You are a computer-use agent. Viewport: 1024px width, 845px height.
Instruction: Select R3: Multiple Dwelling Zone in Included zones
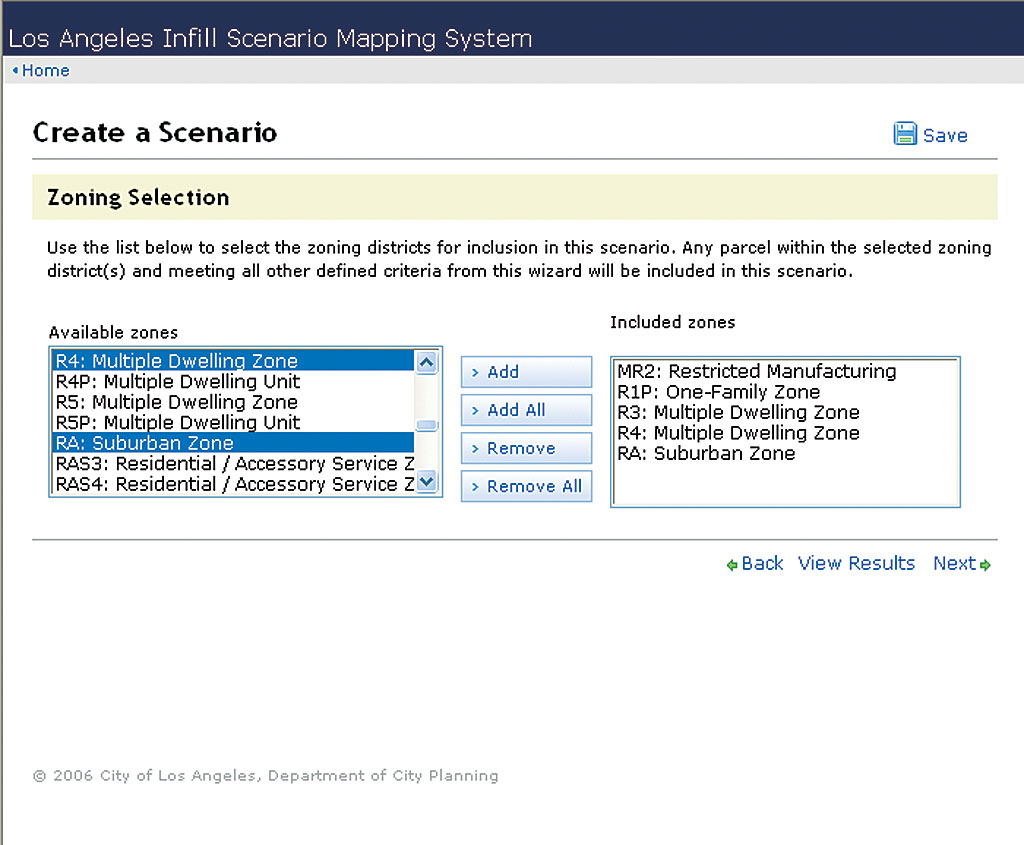738,412
